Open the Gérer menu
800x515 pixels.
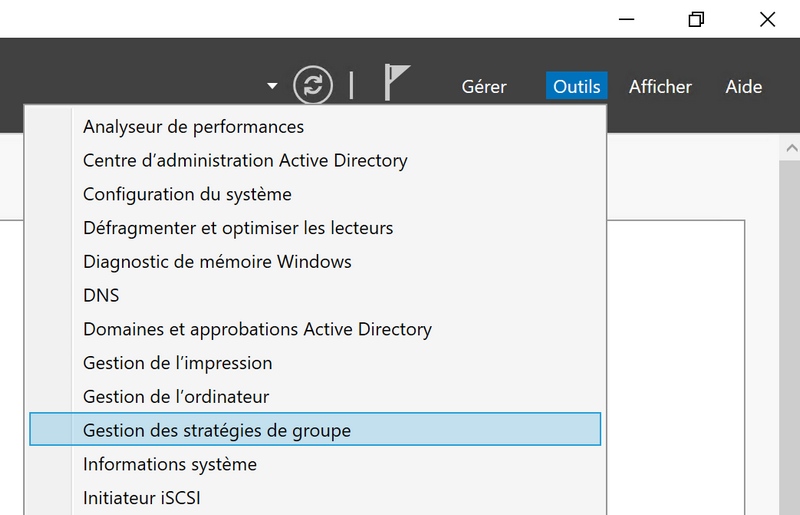point(484,87)
